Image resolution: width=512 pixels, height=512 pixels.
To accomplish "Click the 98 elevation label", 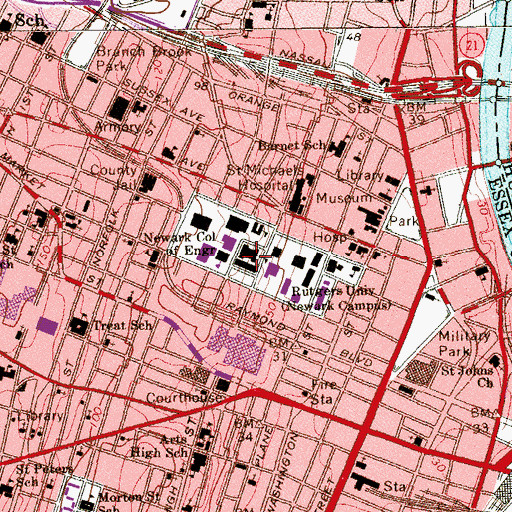I will click(x=202, y=86).
